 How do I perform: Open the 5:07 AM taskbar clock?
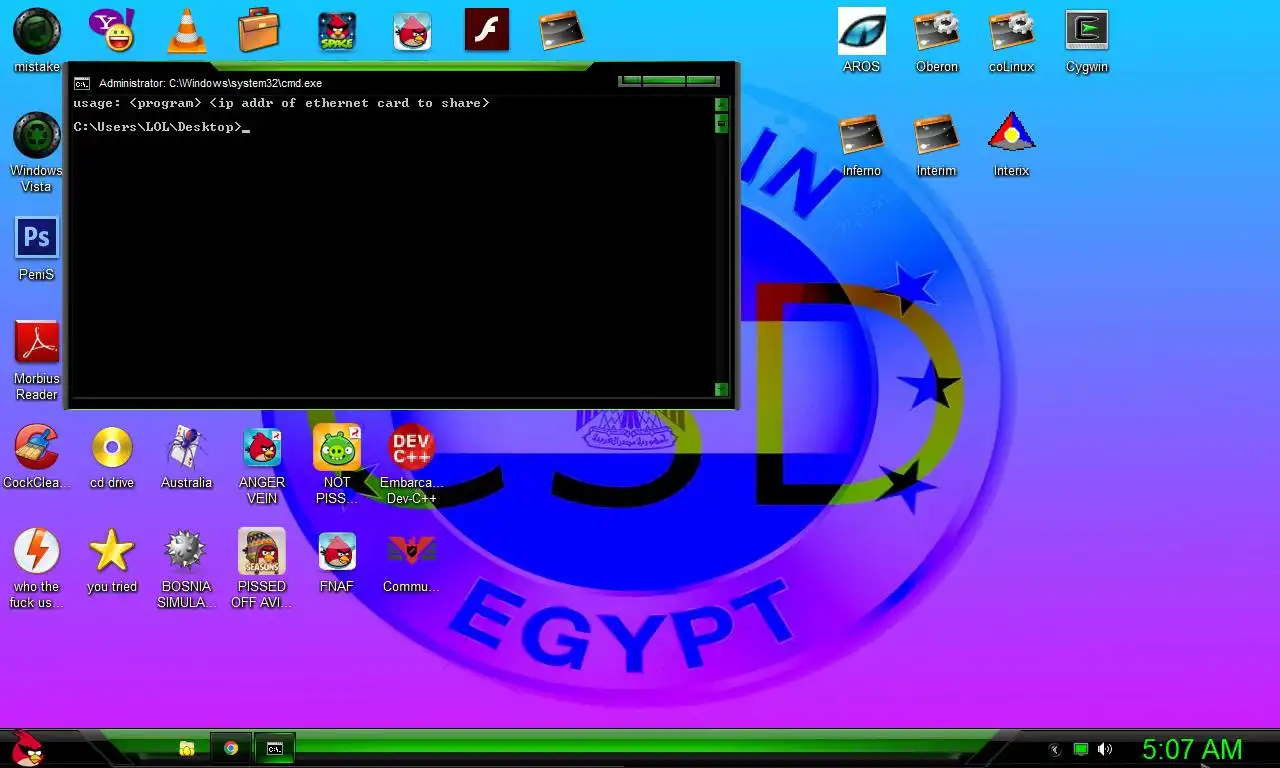coord(1192,749)
